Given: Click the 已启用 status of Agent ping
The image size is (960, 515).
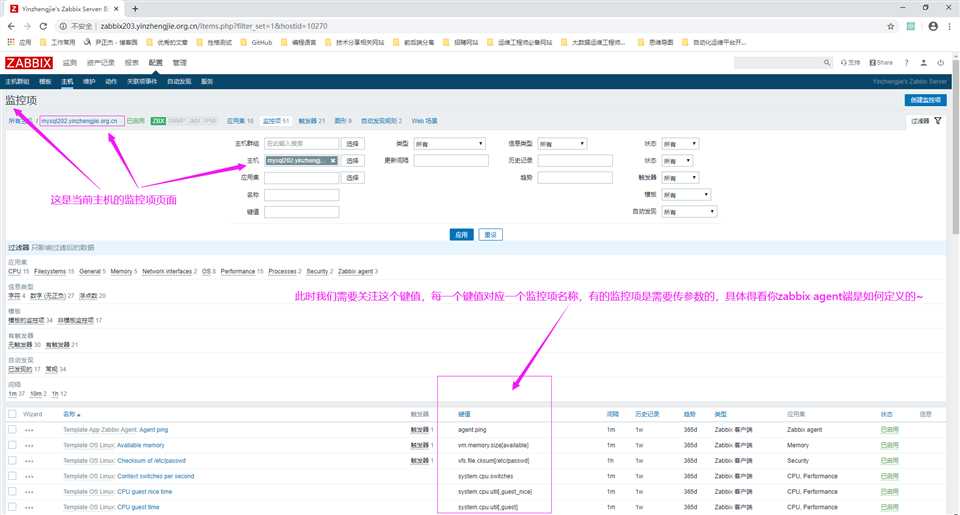Looking at the screenshot, I should tap(889, 430).
